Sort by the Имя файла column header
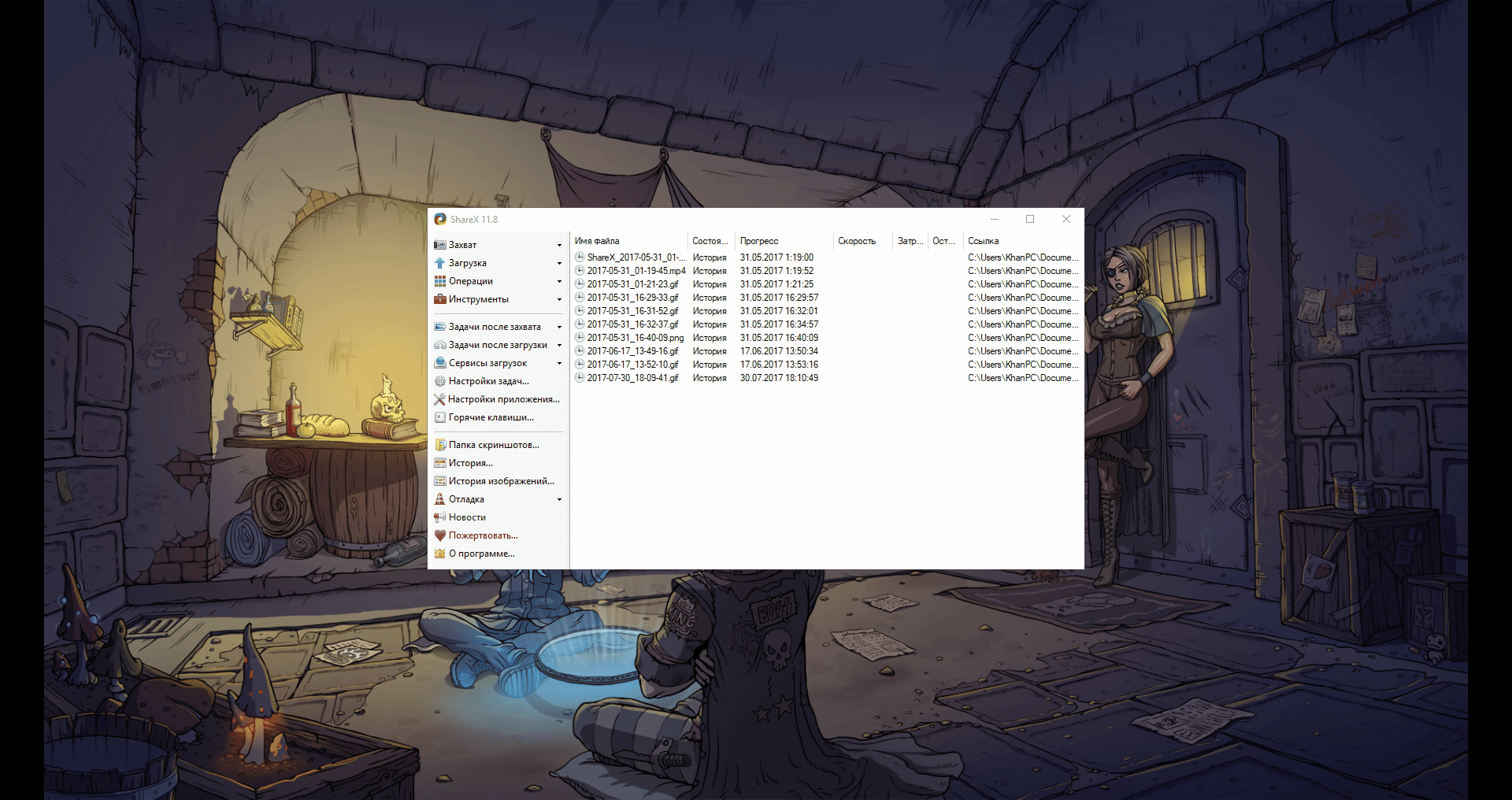The height and width of the screenshot is (800, 1512). [629, 241]
